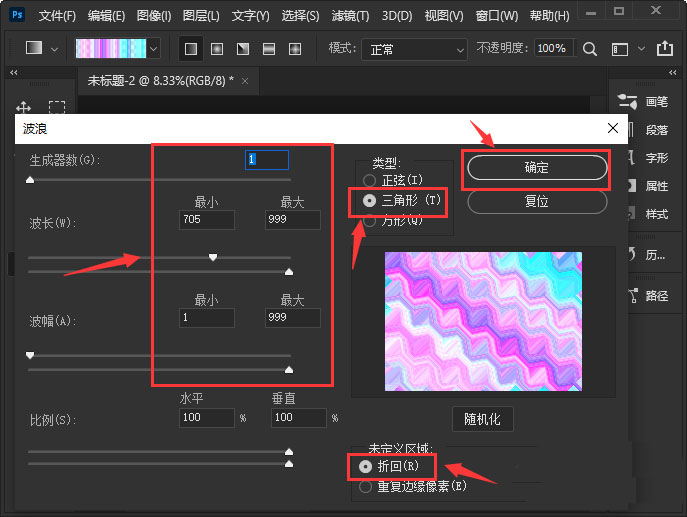Open the 画笔 brush panel
Screen dimensions: 687x517
tap(643, 102)
